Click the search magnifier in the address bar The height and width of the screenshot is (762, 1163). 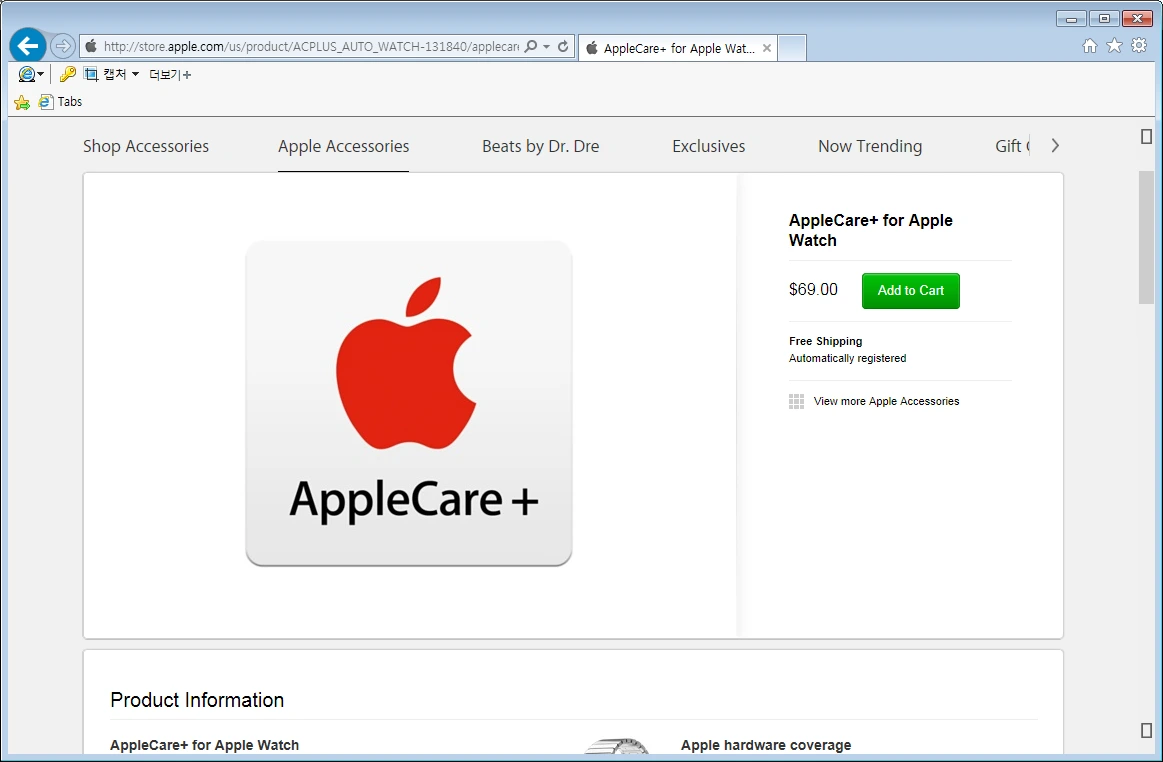tap(530, 46)
